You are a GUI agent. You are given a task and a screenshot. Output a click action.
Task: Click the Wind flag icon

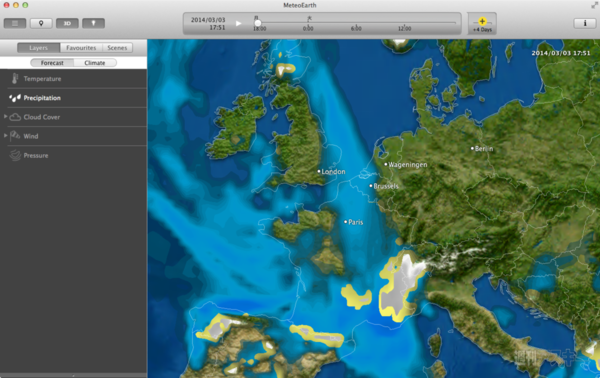pos(15,136)
